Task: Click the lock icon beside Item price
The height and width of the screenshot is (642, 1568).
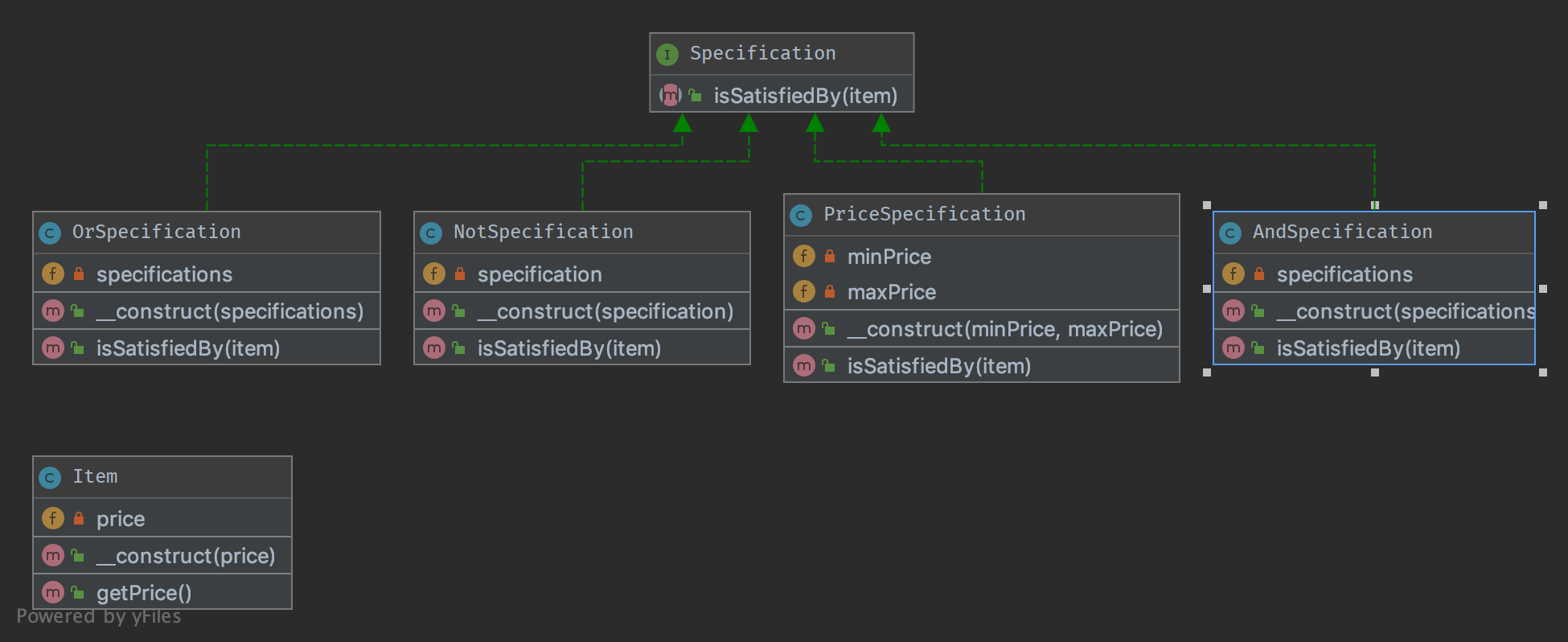Action: click(x=79, y=519)
